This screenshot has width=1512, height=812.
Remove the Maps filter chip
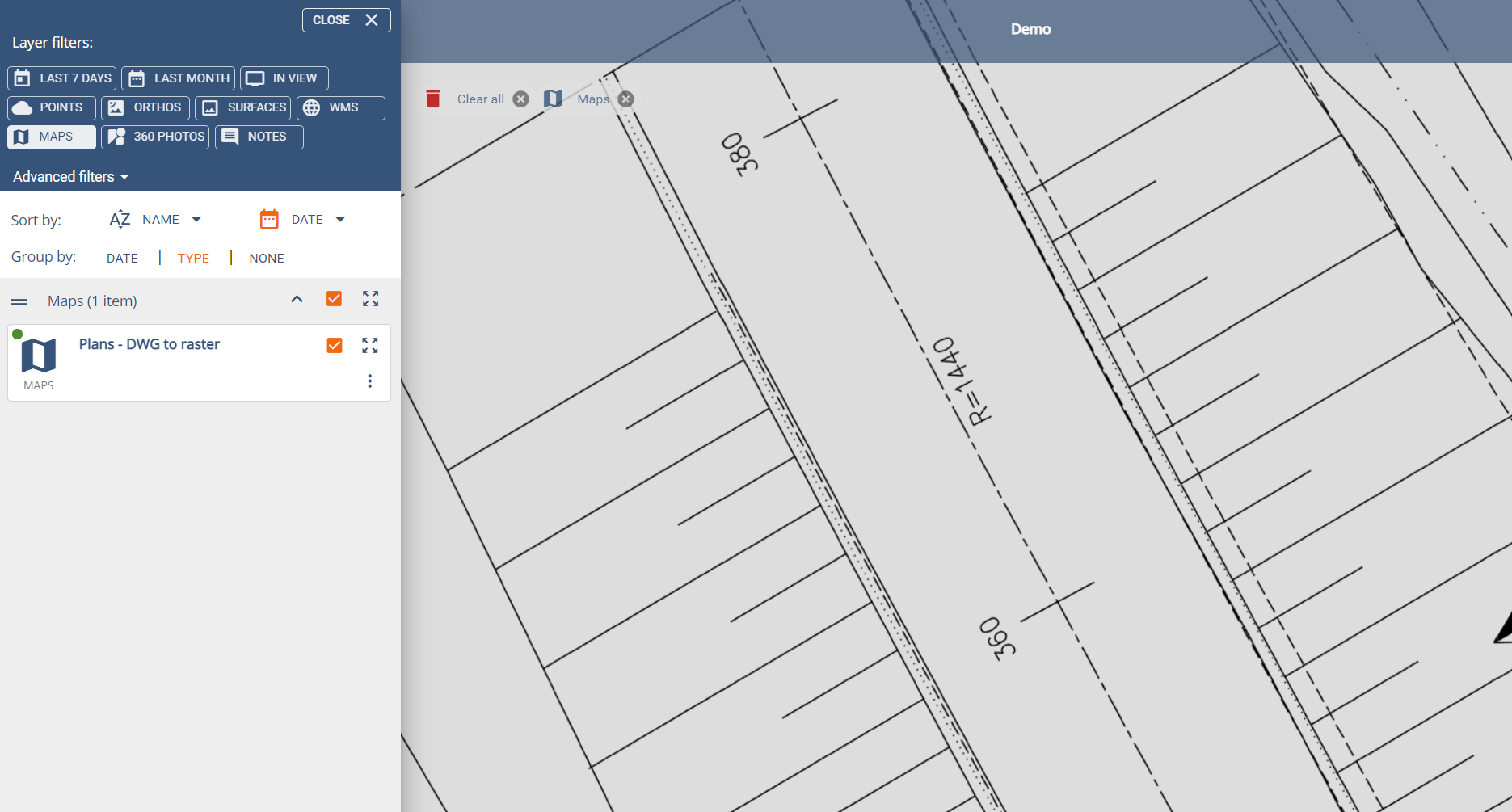pyautogui.click(x=626, y=99)
